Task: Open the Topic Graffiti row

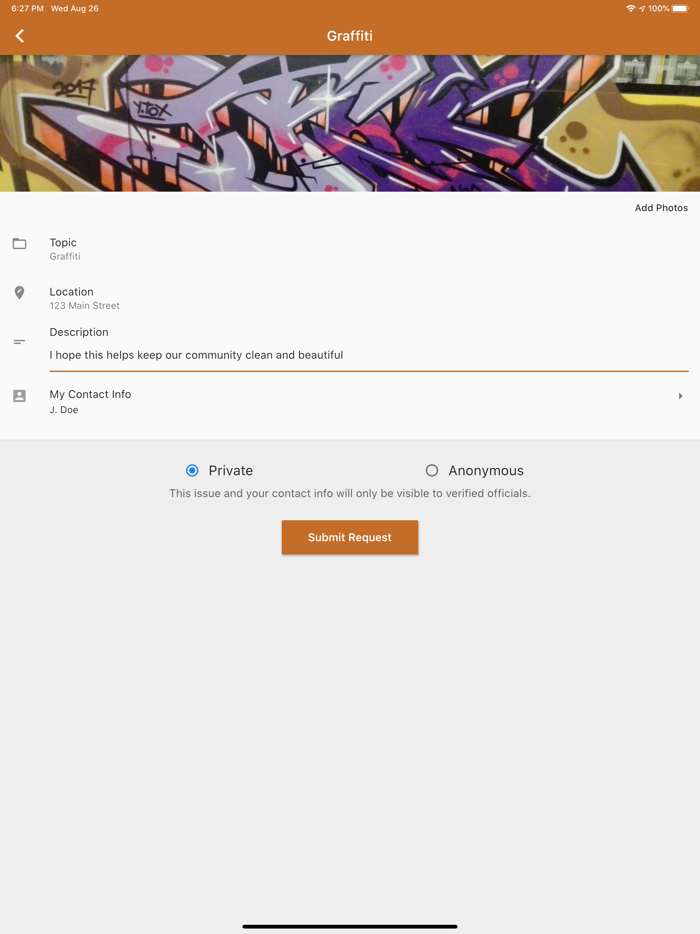Action: point(350,249)
